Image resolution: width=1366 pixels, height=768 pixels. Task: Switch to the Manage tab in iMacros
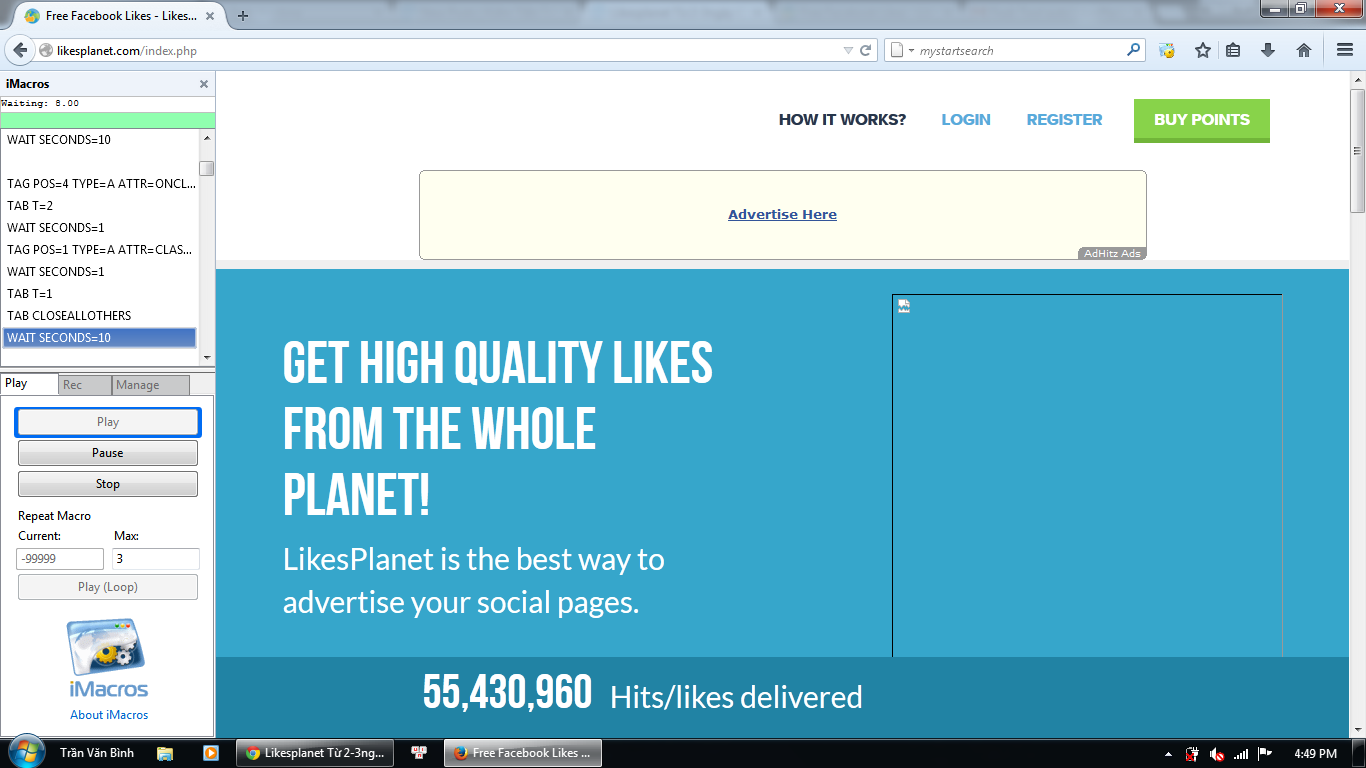pyautogui.click(x=150, y=385)
